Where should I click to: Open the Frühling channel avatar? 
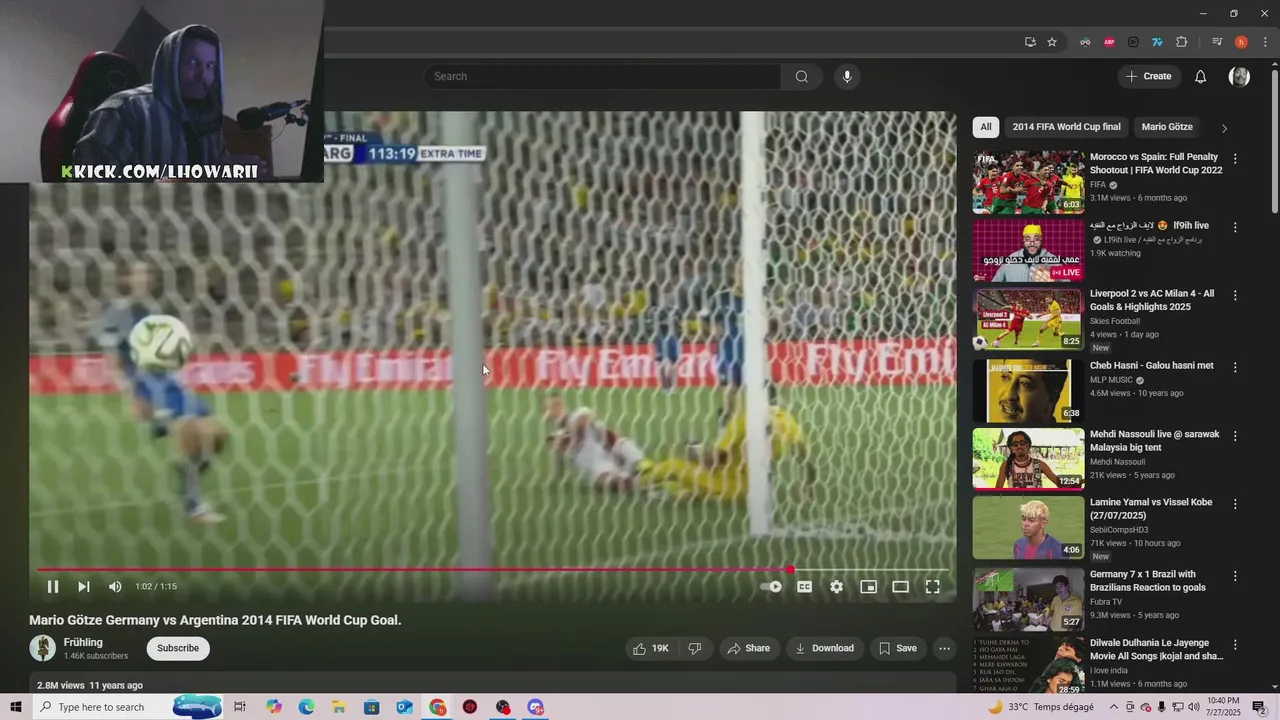click(43, 648)
